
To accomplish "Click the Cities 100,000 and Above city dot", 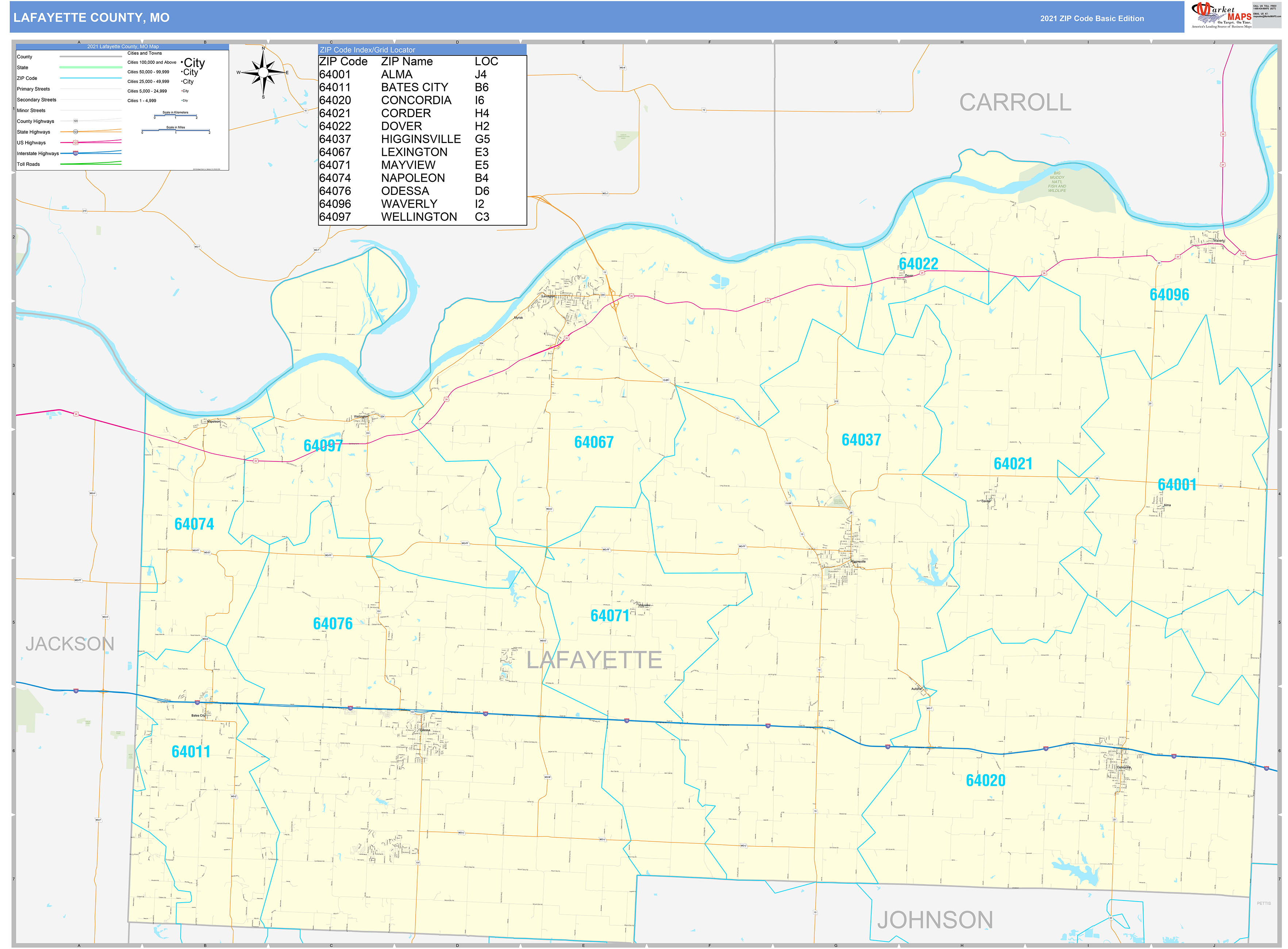I will point(182,62).
